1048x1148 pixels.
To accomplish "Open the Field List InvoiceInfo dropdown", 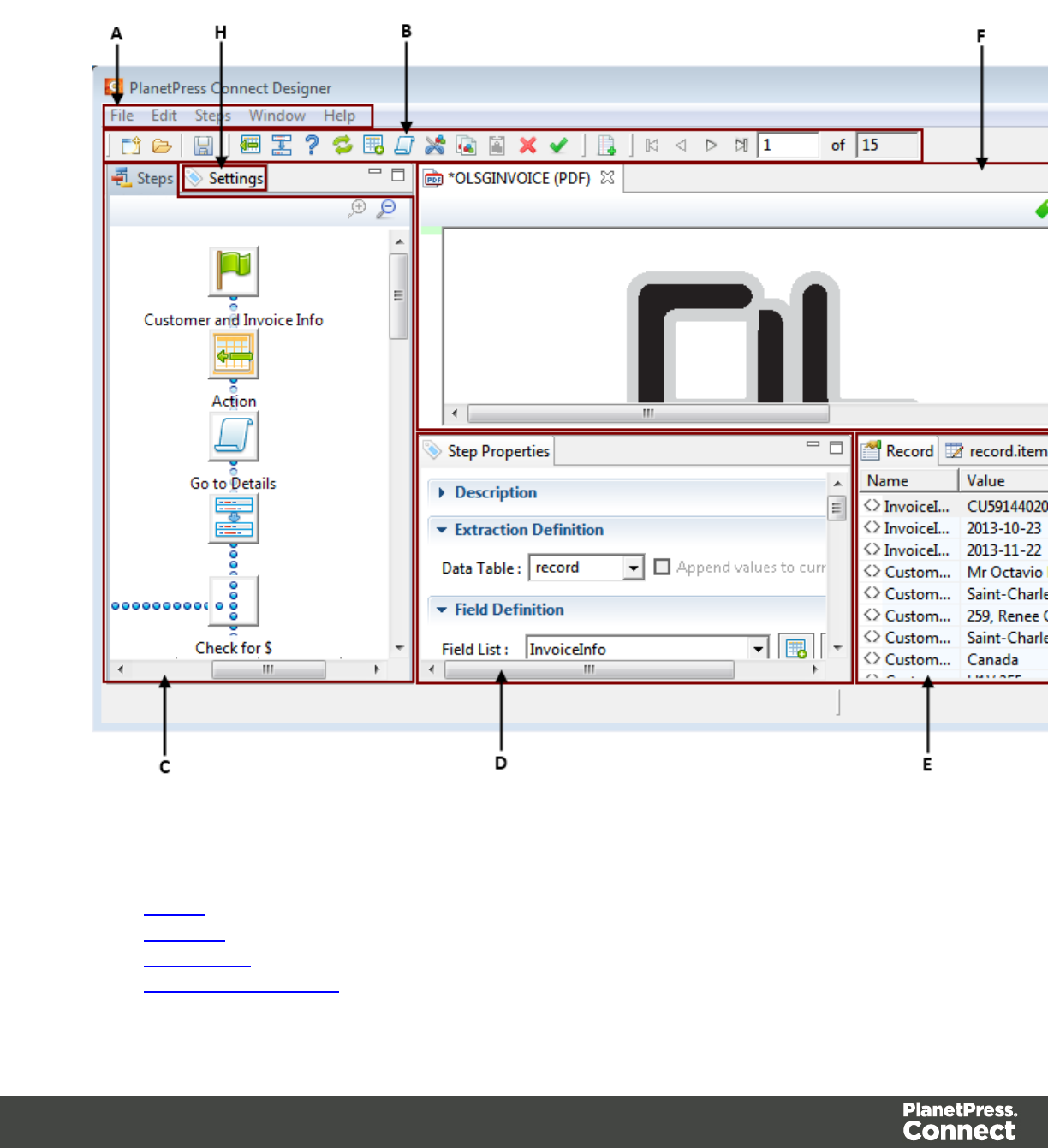I will (759, 649).
